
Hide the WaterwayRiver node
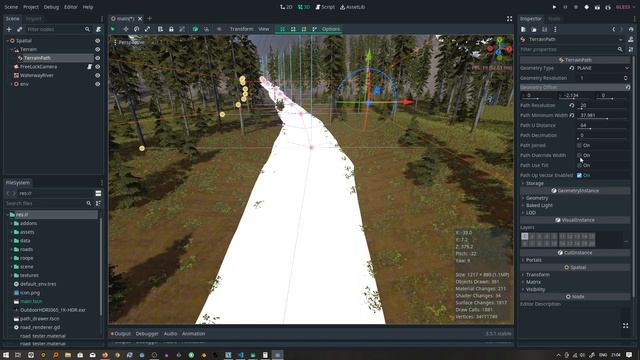(98, 76)
